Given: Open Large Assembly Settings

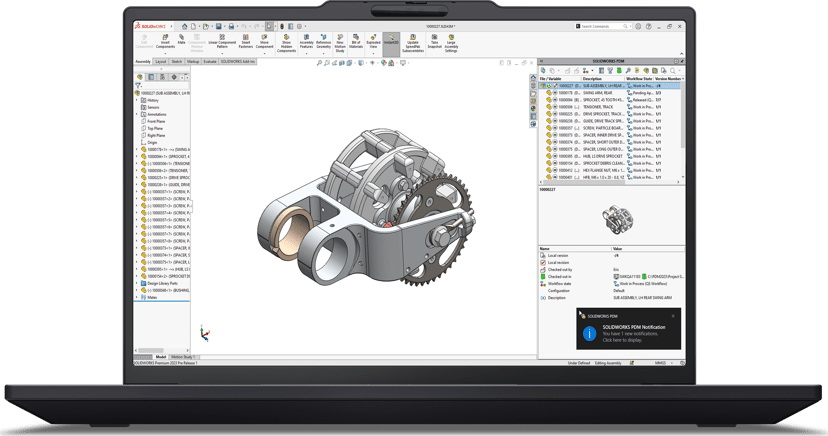Looking at the screenshot, I should (x=451, y=43).
